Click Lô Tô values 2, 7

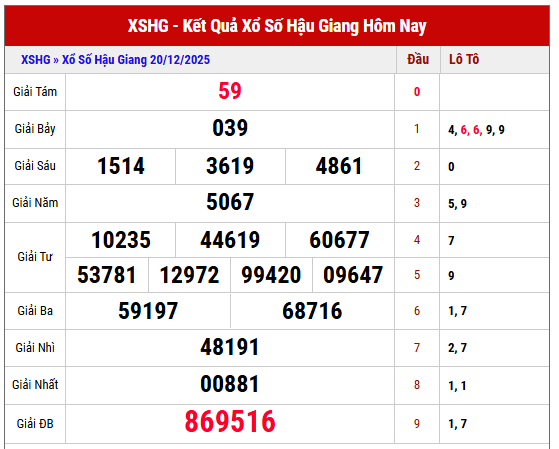coord(457,348)
